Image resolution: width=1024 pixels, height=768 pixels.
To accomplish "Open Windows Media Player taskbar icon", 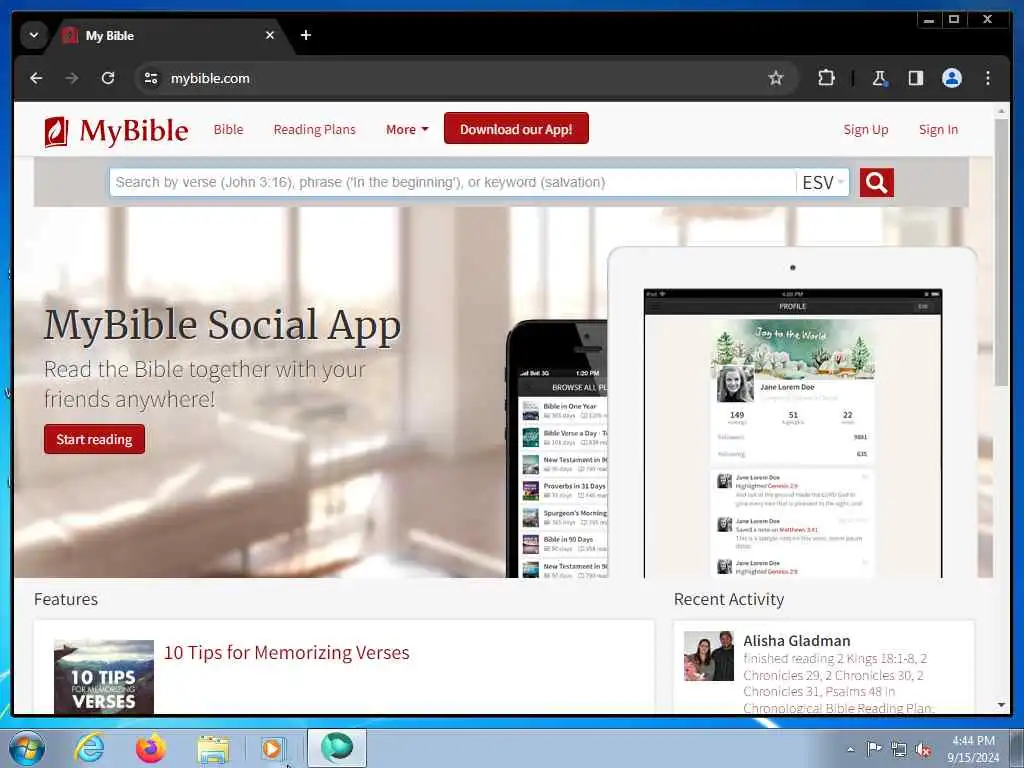I will pyautogui.click(x=272, y=749).
